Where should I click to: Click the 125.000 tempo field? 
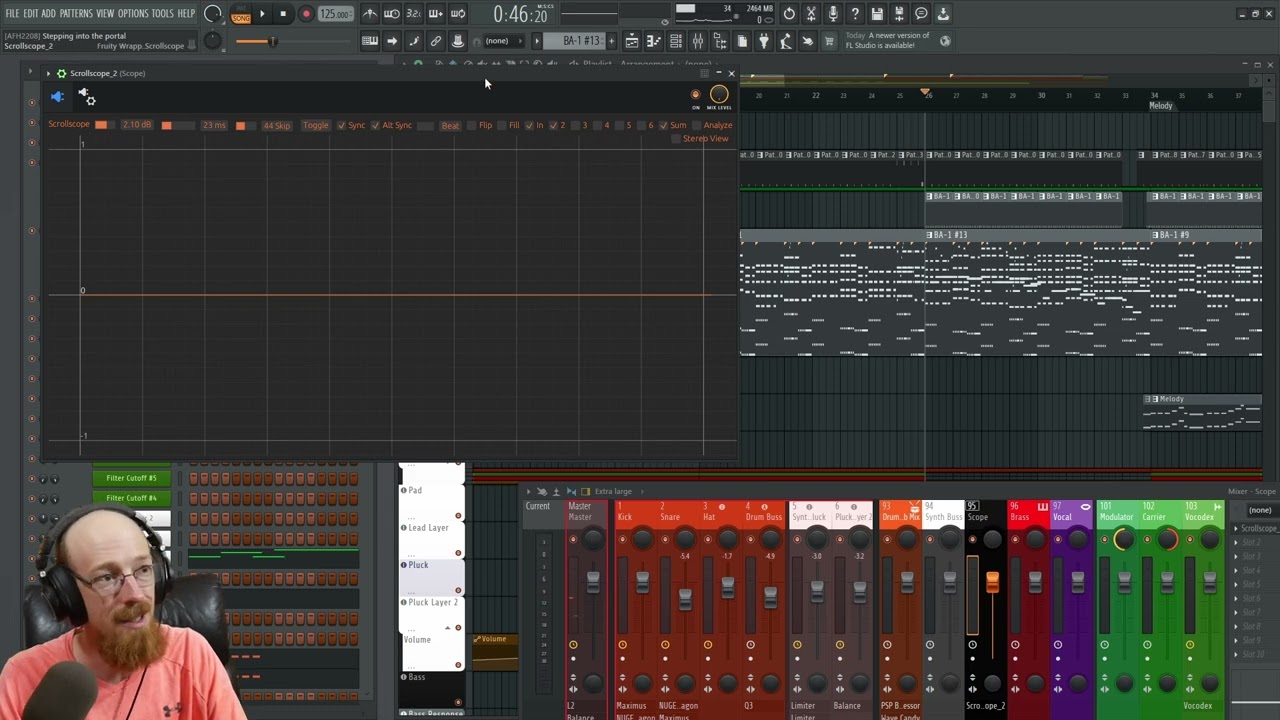point(335,14)
